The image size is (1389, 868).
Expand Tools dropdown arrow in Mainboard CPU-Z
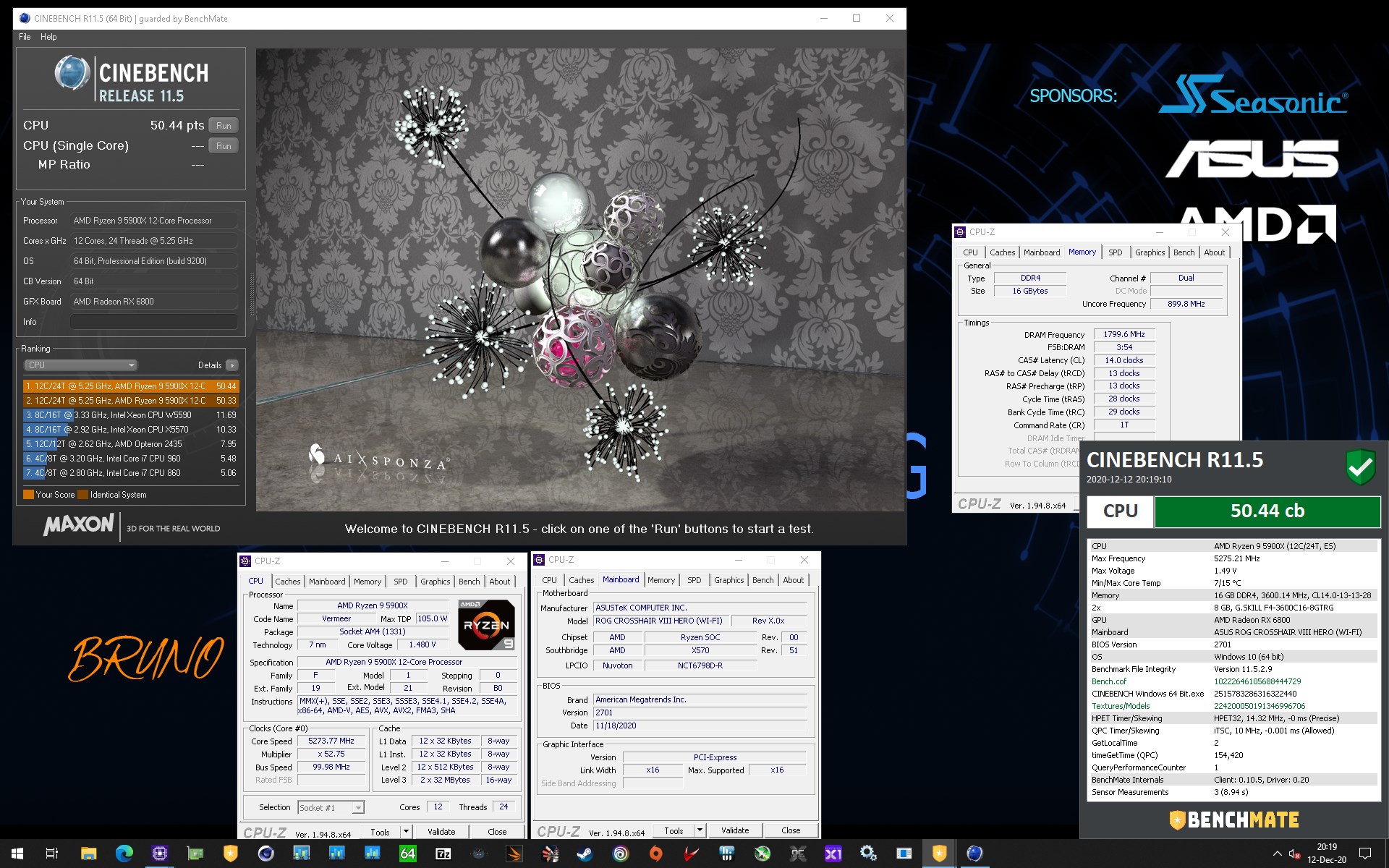700,830
